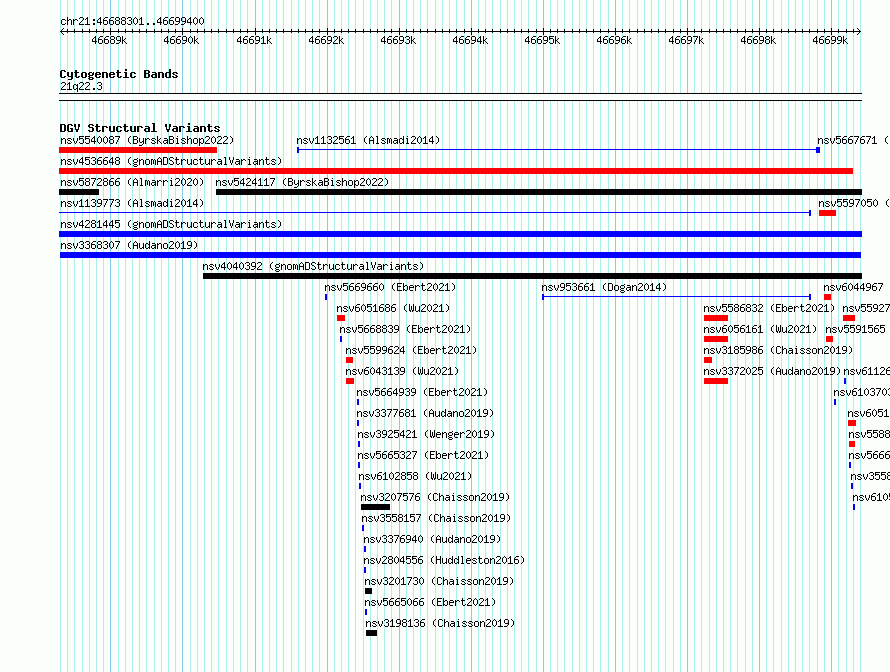This screenshot has height=672, width=890.
Task: Click the chr21:46688301..46699400 region label
Action: [132, 21]
